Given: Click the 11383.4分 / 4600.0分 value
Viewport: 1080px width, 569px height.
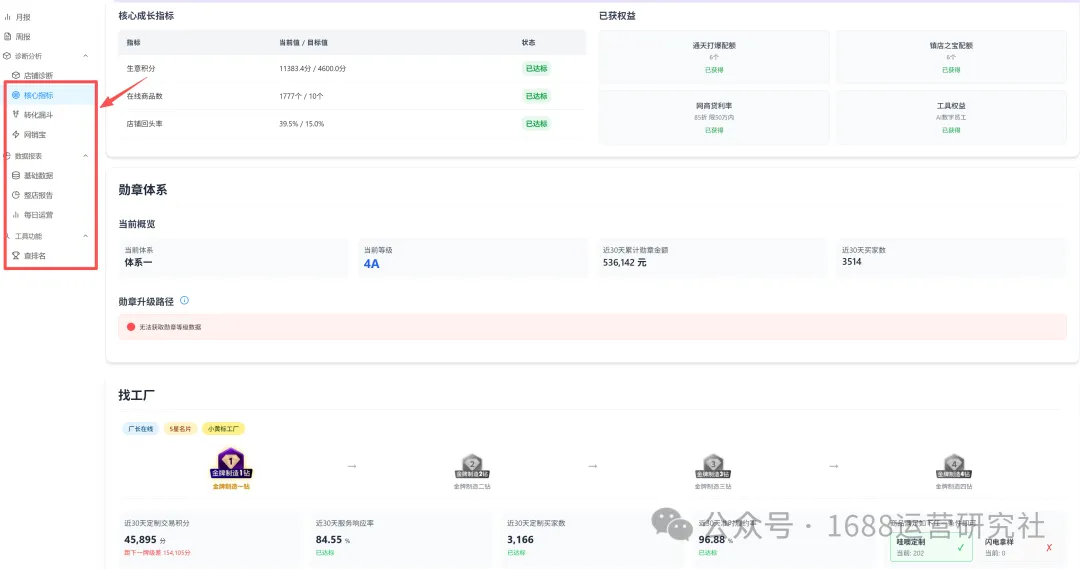Looking at the screenshot, I should [313, 68].
